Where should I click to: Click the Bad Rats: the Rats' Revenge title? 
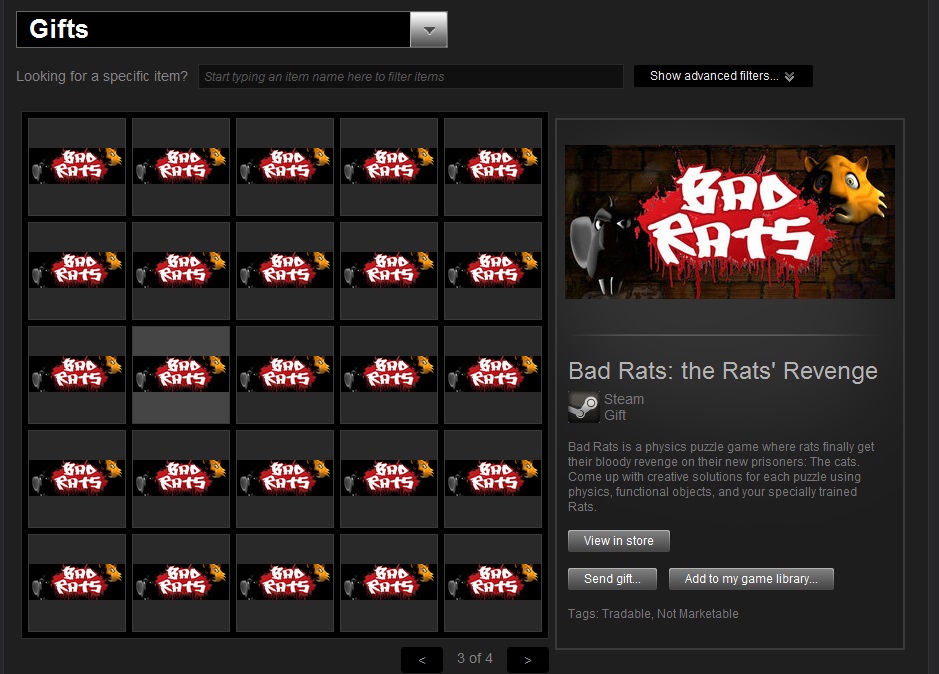pyautogui.click(x=723, y=371)
